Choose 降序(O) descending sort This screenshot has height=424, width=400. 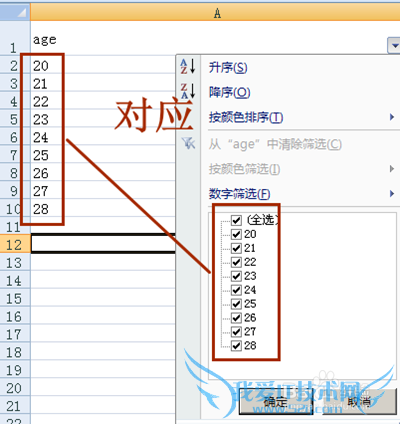[230, 92]
